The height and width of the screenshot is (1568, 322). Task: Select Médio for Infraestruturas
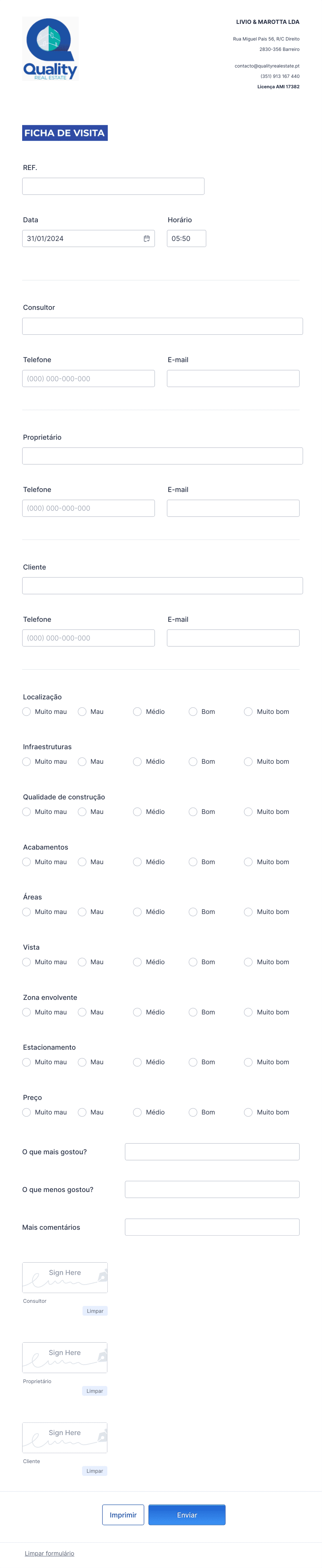tap(137, 761)
